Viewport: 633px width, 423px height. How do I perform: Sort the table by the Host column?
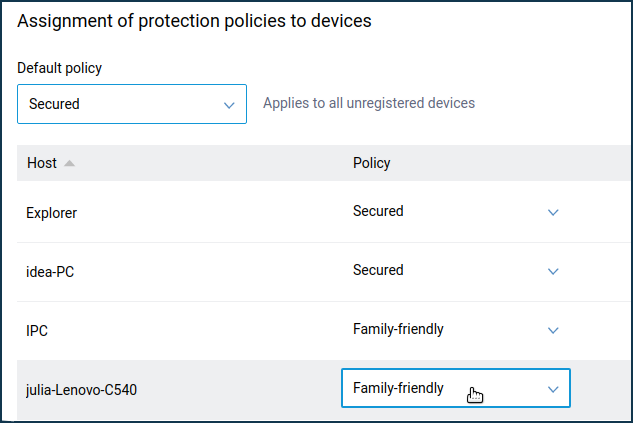point(42,163)
